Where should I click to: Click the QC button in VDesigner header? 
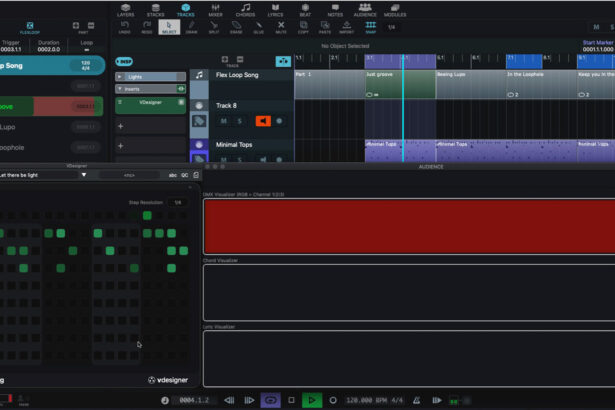tap(184, 175)
